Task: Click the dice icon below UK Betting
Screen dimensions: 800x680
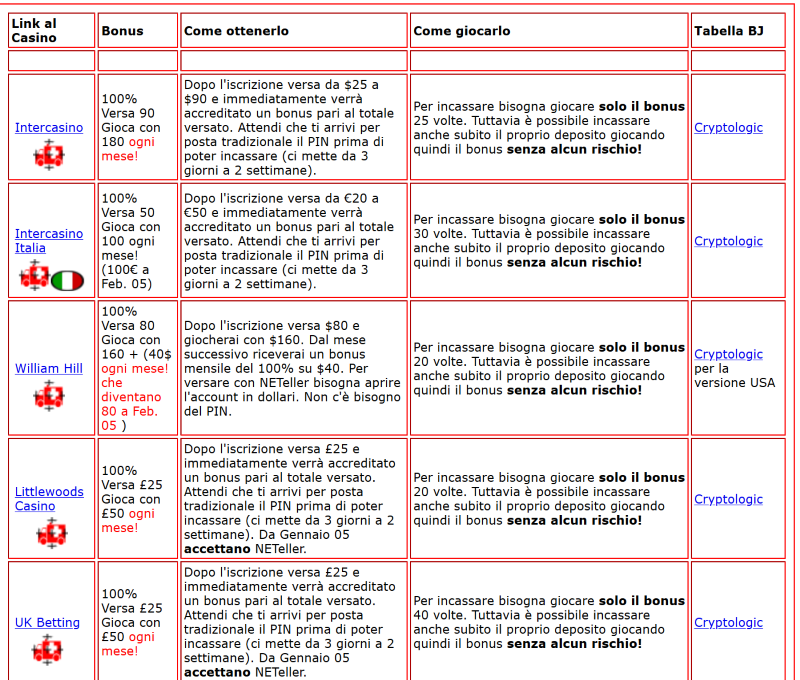Action: [x=47, y=650]
